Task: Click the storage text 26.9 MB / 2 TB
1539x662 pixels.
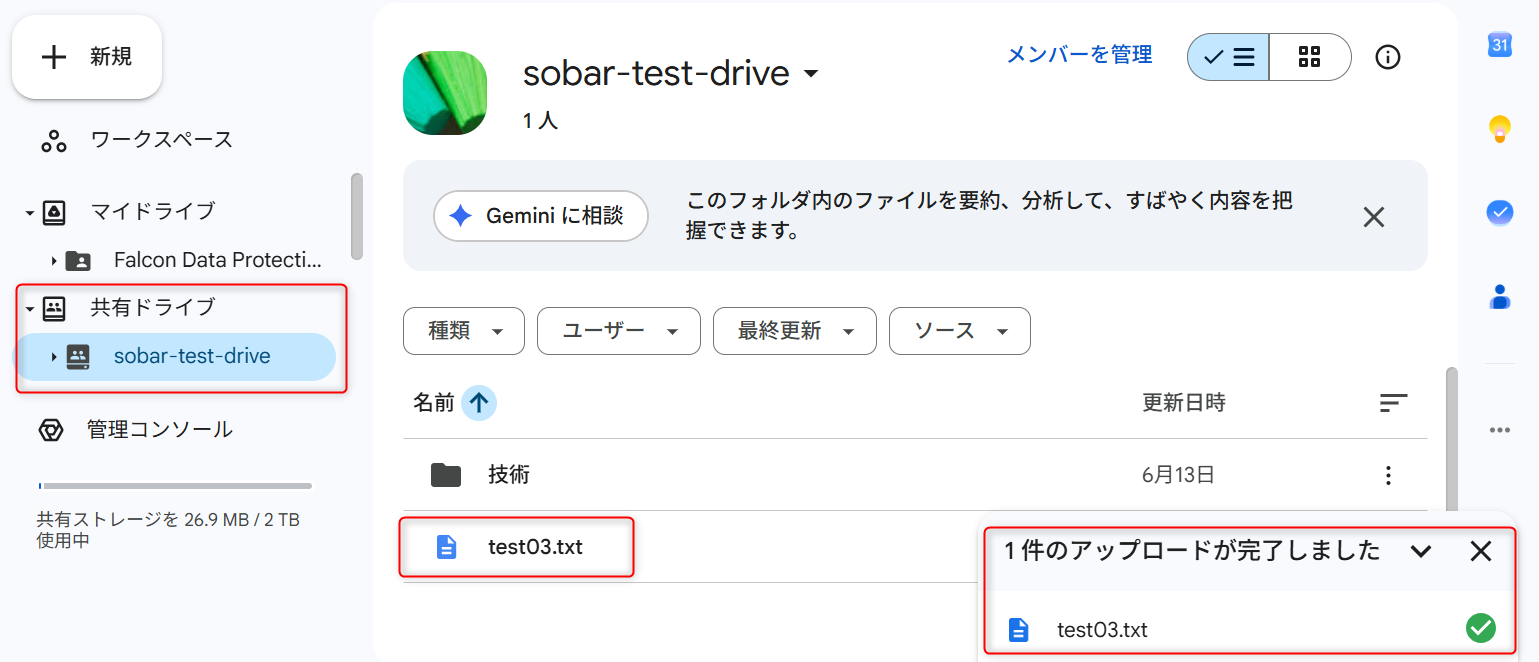Action: 242,519
